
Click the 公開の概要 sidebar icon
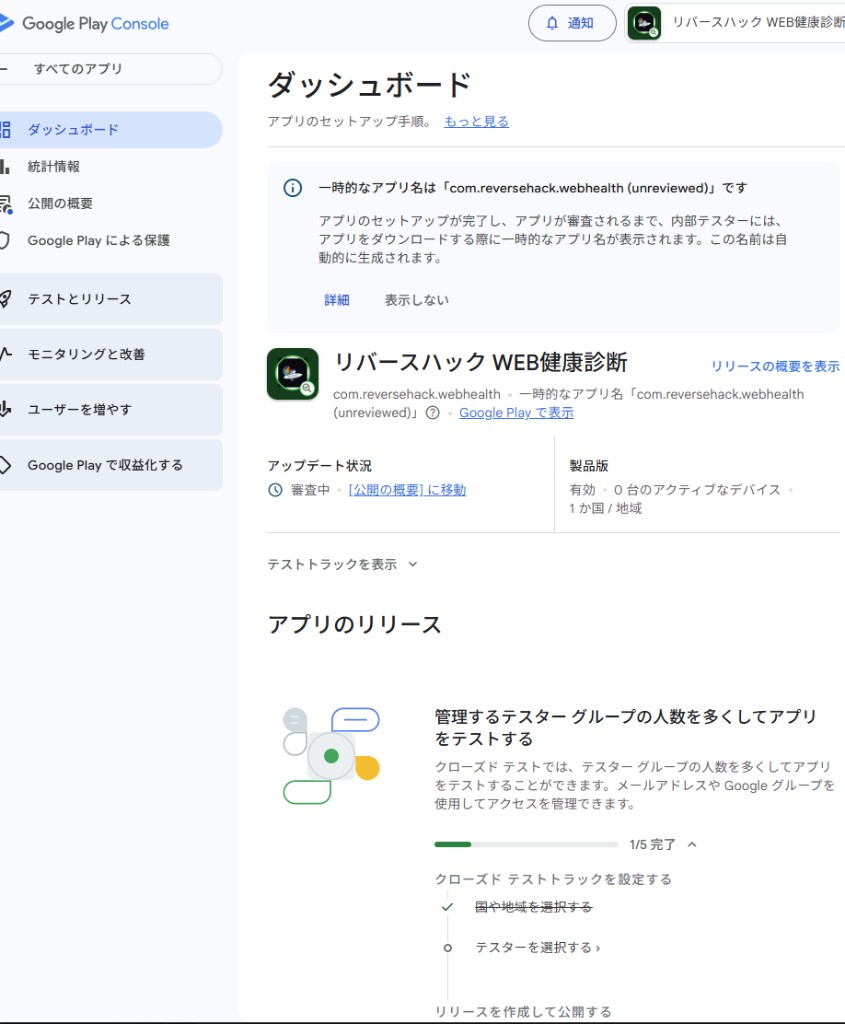[x=6, y=204]
